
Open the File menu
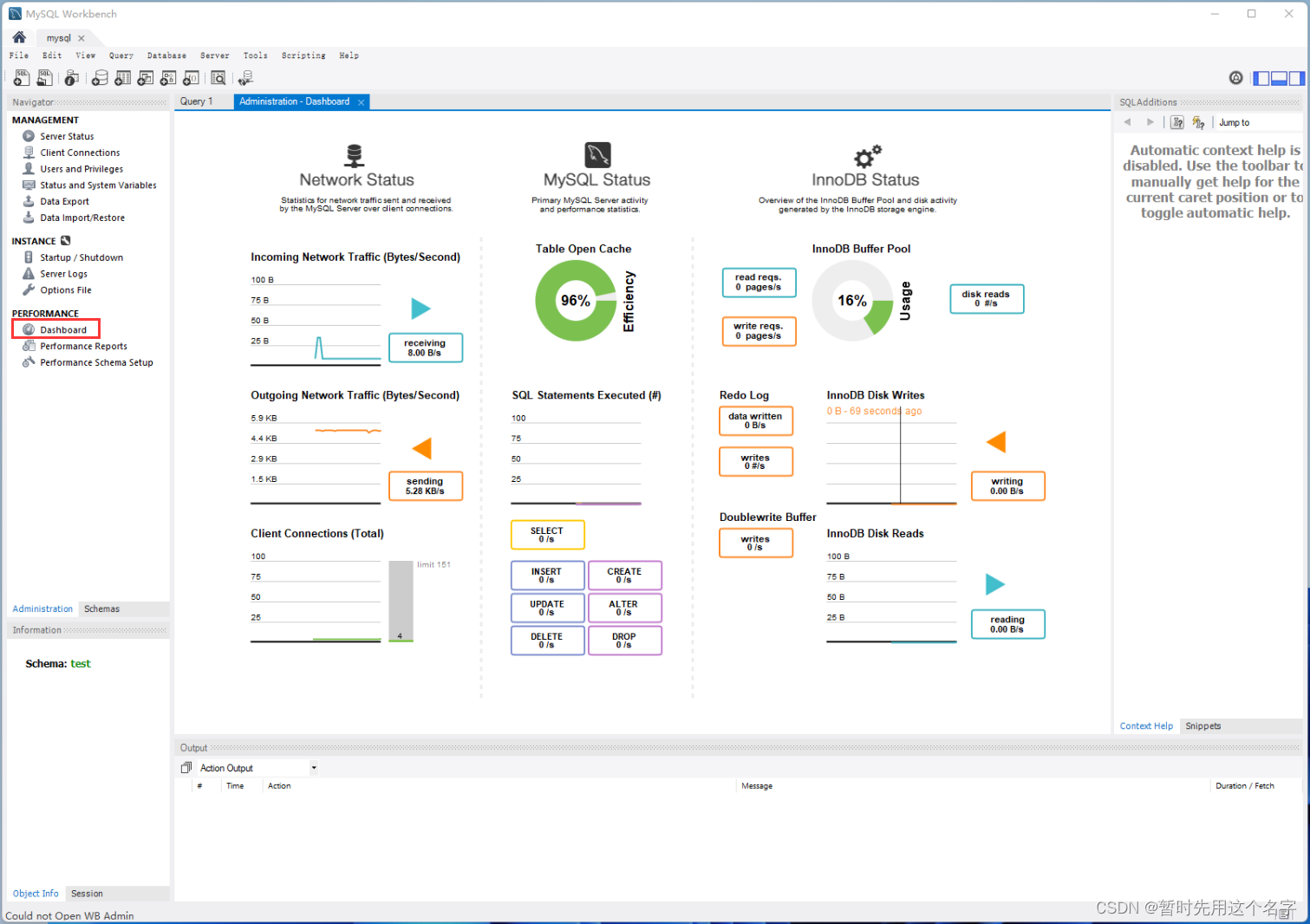click(19, 55)
